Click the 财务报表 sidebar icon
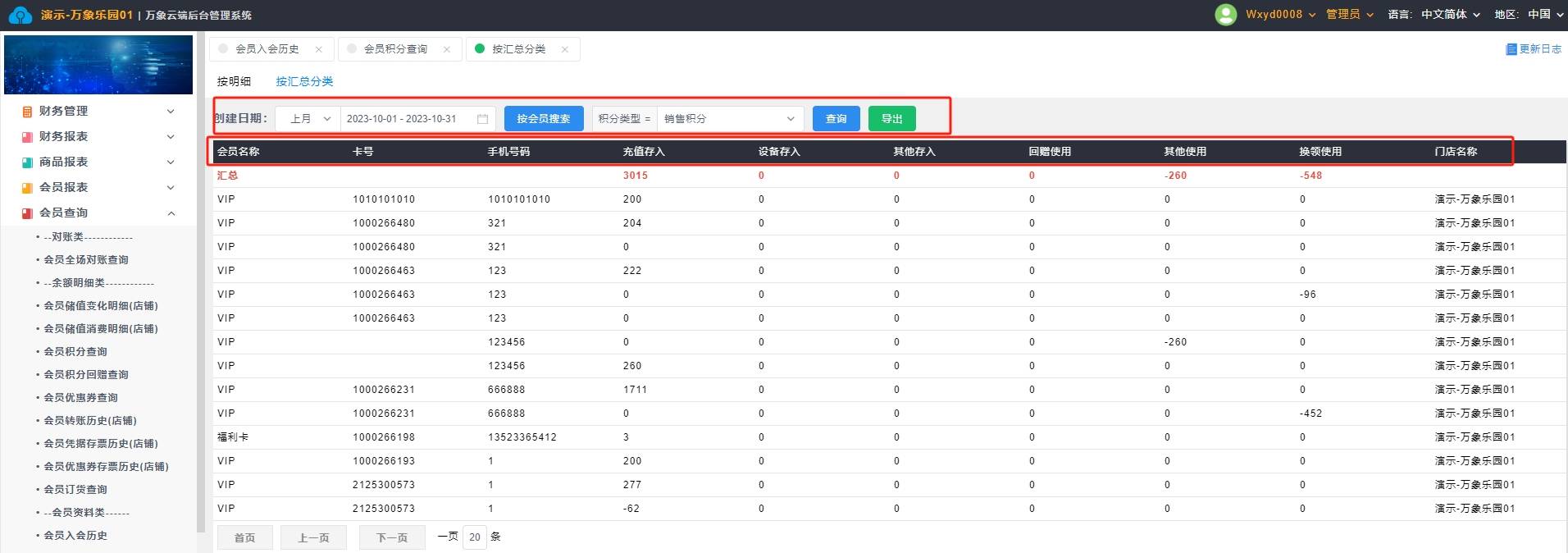The height and width of the screenshot is (553, 1568). [x=27, y=137]
